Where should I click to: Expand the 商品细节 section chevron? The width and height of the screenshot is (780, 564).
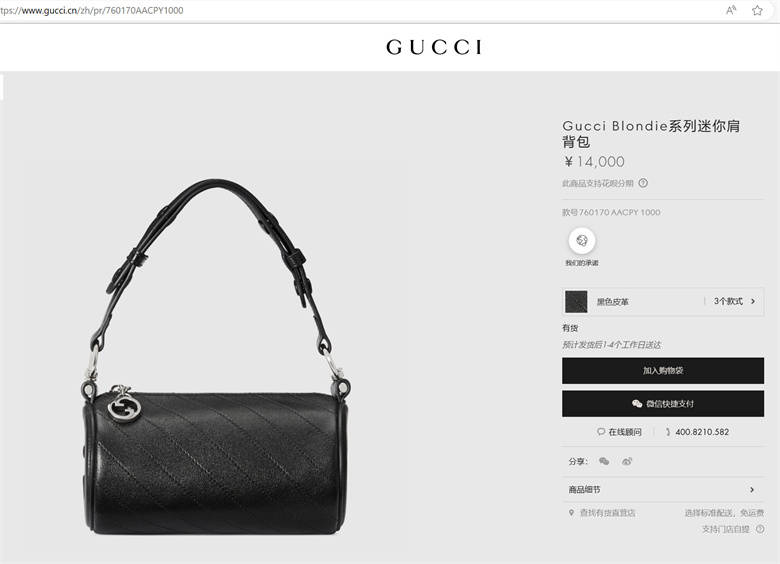coord(752,490)
